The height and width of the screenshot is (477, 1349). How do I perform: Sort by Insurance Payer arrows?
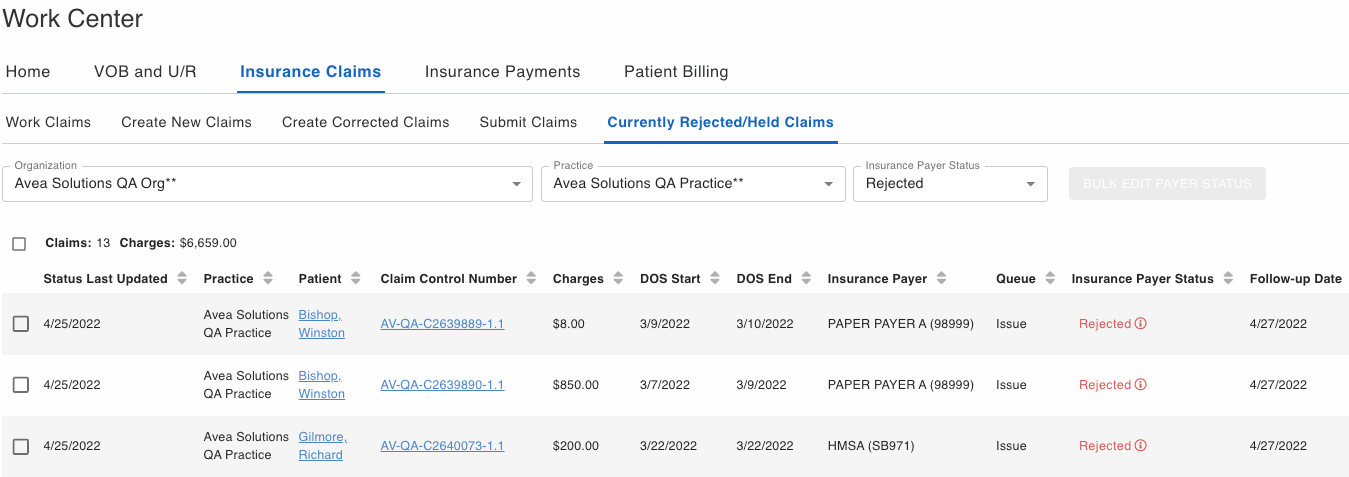(942, 279)
